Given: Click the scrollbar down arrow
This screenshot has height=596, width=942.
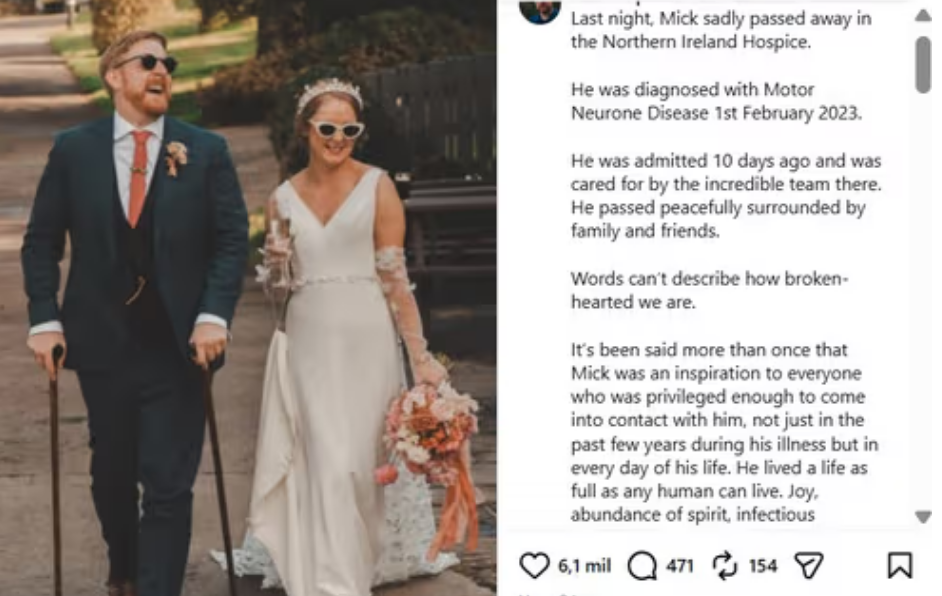Looking at the screenshot, I should [922, 516].
